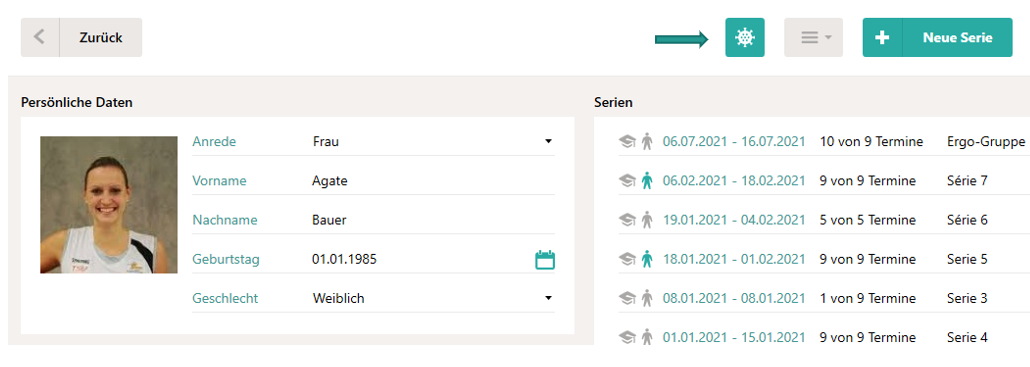Click graduation cap icon in Serie 5 row
The image size is (1030, 367).
(627, 259)
